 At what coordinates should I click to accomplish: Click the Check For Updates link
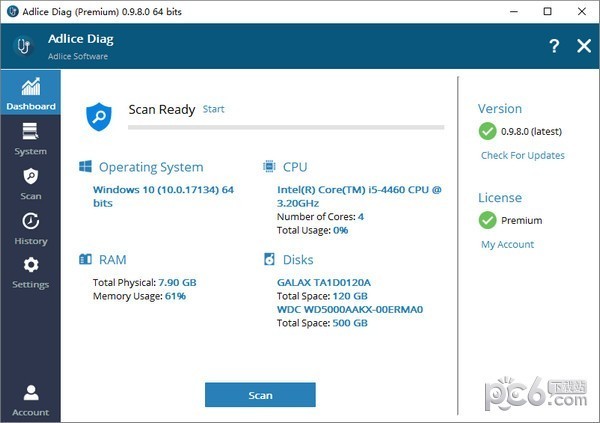click(523, 155)
